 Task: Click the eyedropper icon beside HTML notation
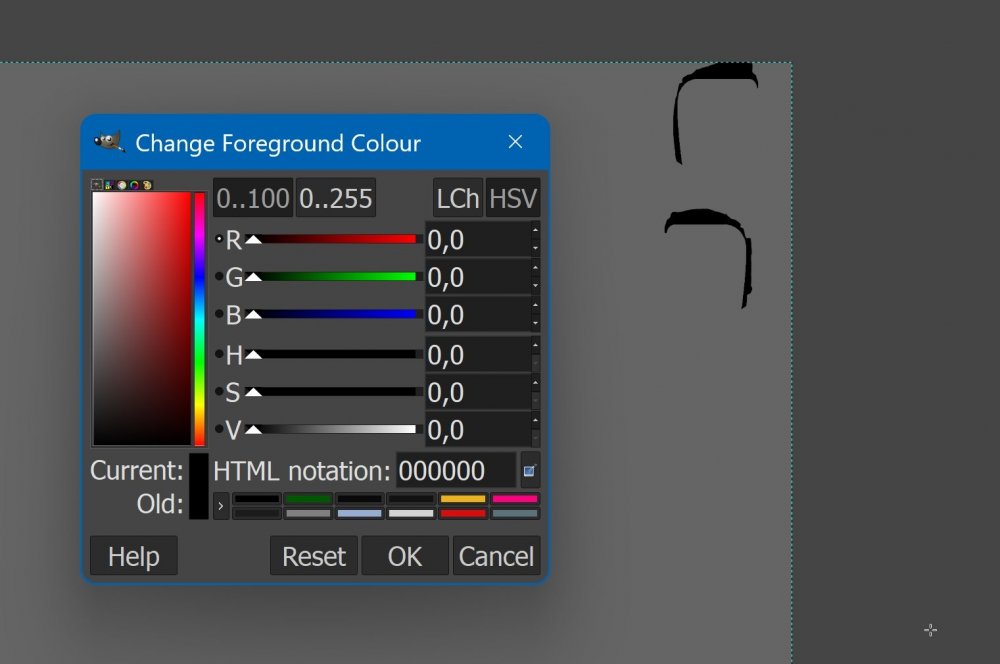(x=529, y=471)
